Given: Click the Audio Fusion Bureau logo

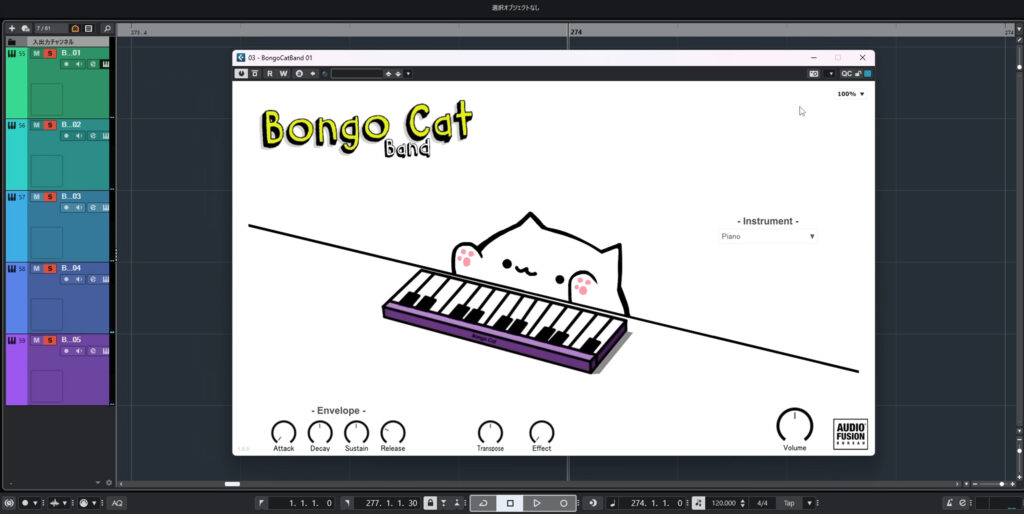Looking at the screenshot, I should 850,434.
